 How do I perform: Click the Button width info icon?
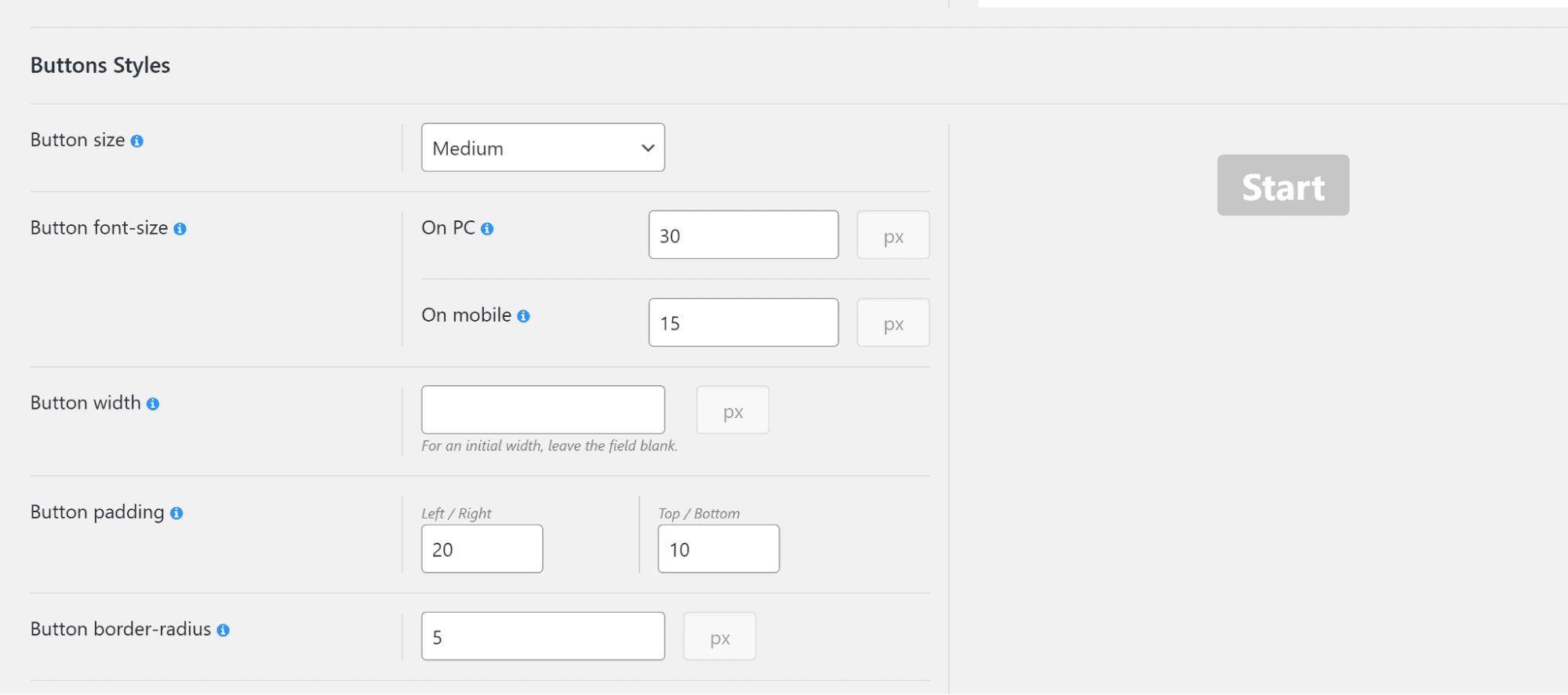153,404
